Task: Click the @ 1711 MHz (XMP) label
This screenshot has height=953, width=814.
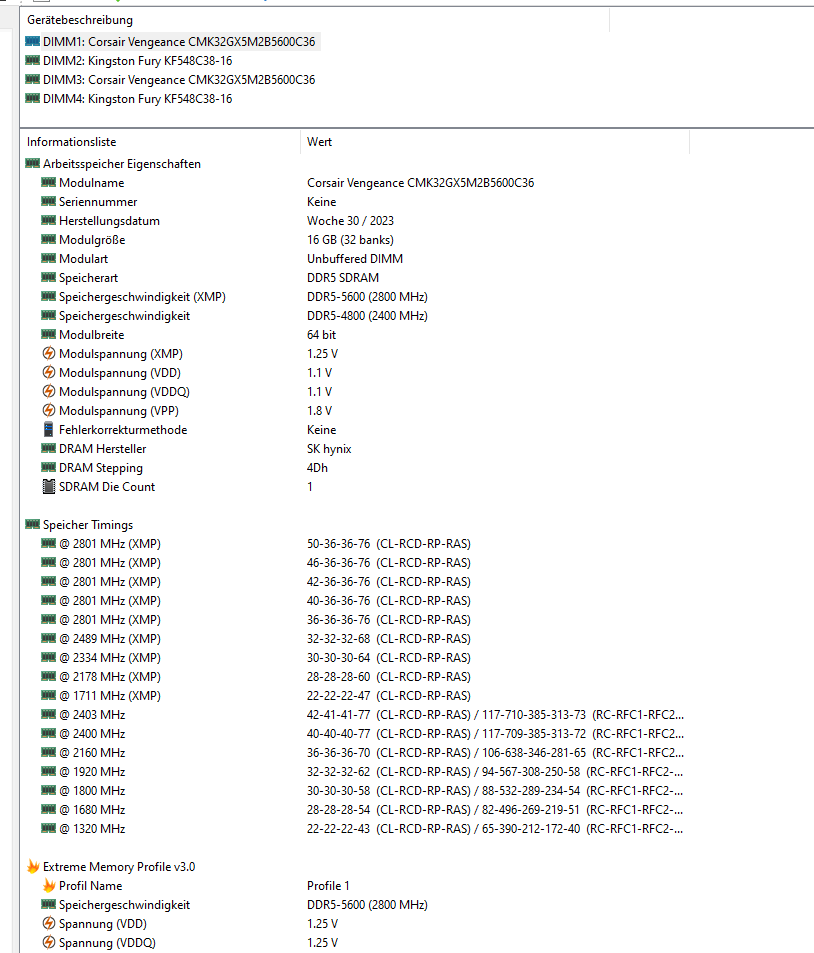Action: pos(110,696)
